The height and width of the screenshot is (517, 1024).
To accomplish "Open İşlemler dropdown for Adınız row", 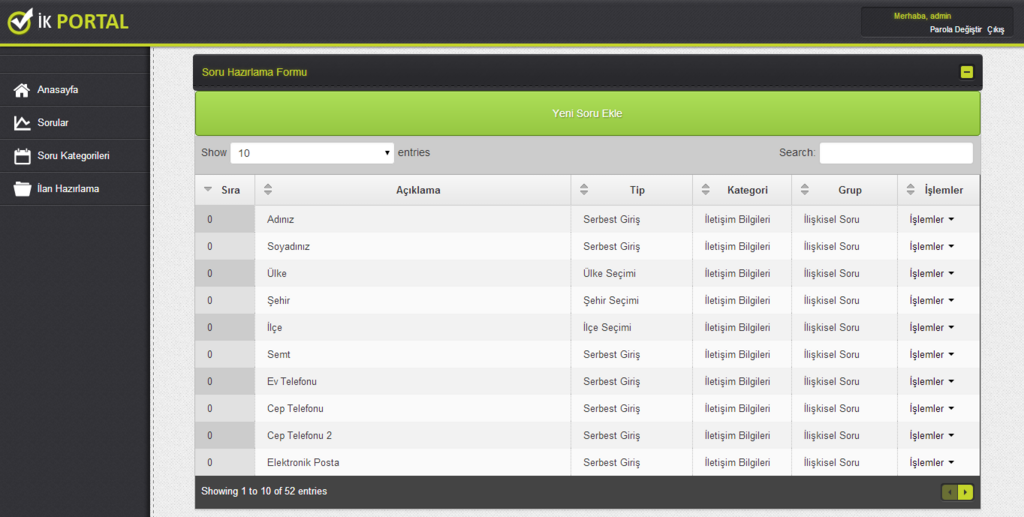I will pyautogui.click(x=931, y=219).
